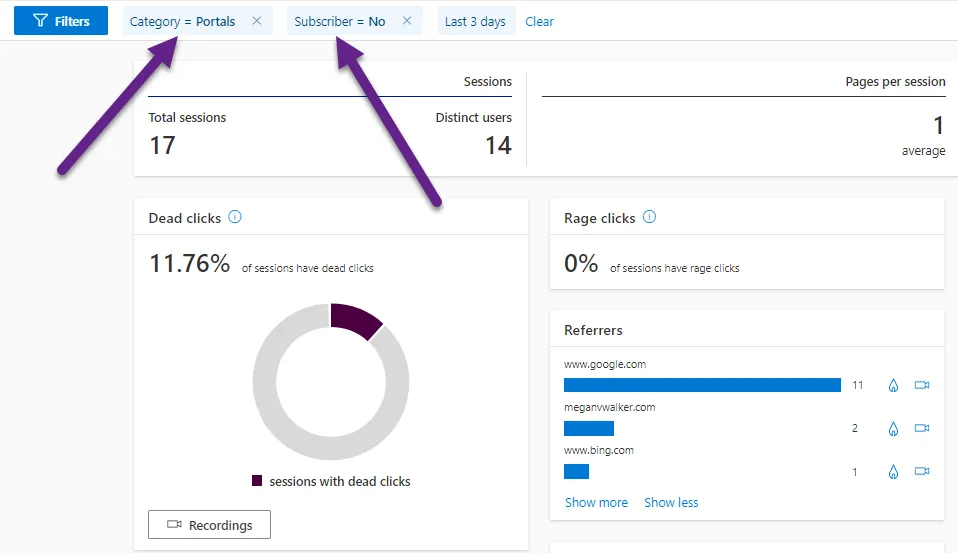This screenshot has width=958, height=553.
Task: Click the Rage clicks info icon
Action: click(x=649, y=217)
